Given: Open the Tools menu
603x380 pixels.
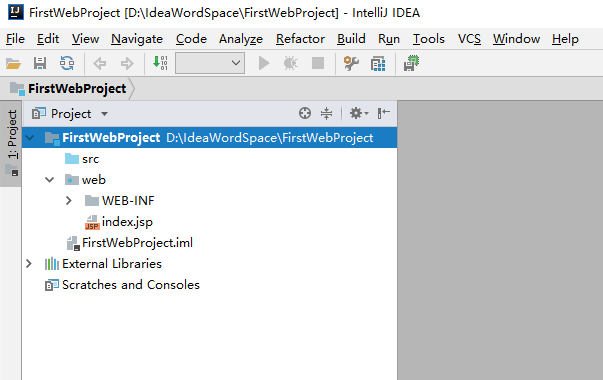Looking at the screenshot, I should (429, 39).
